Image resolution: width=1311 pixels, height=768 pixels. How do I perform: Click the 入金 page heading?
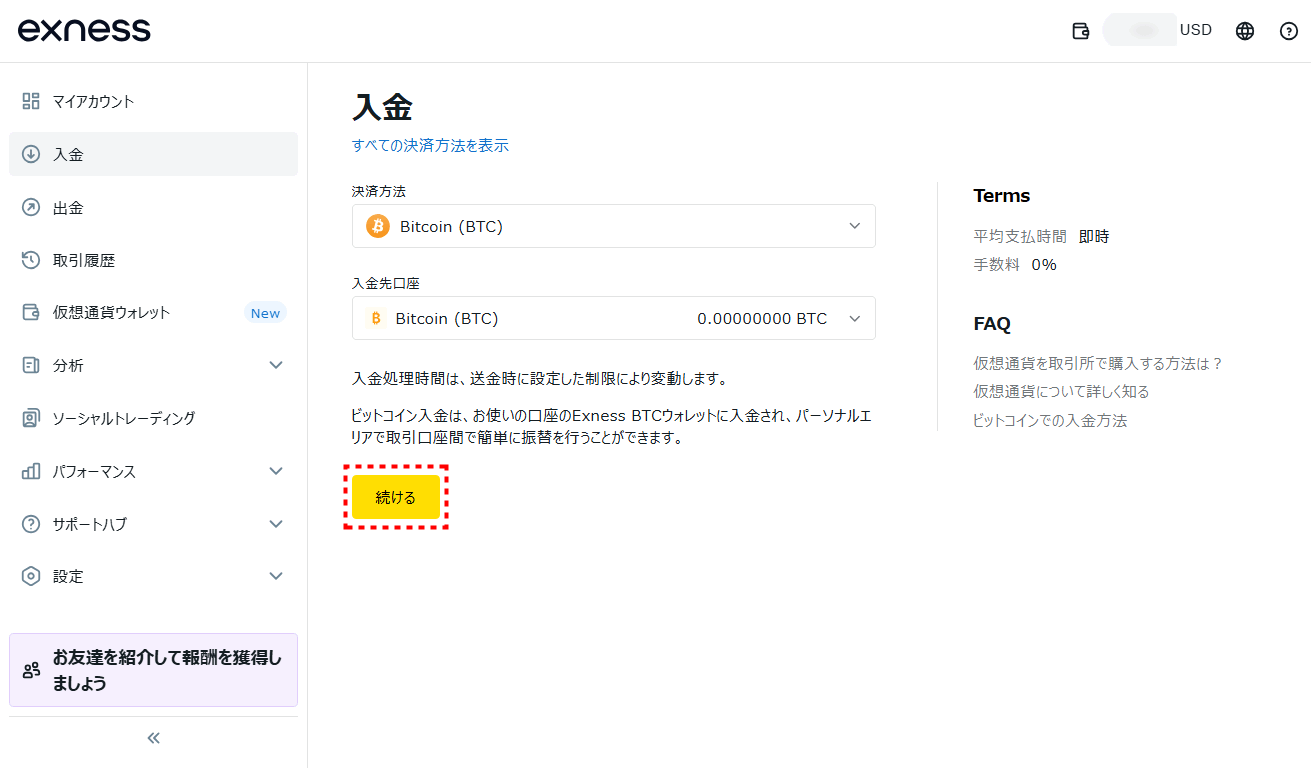tap(382, 107)
